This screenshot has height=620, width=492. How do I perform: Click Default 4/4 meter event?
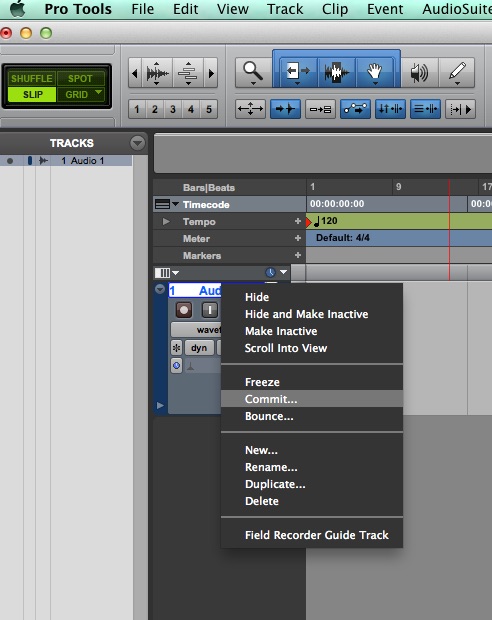[343, 238]
